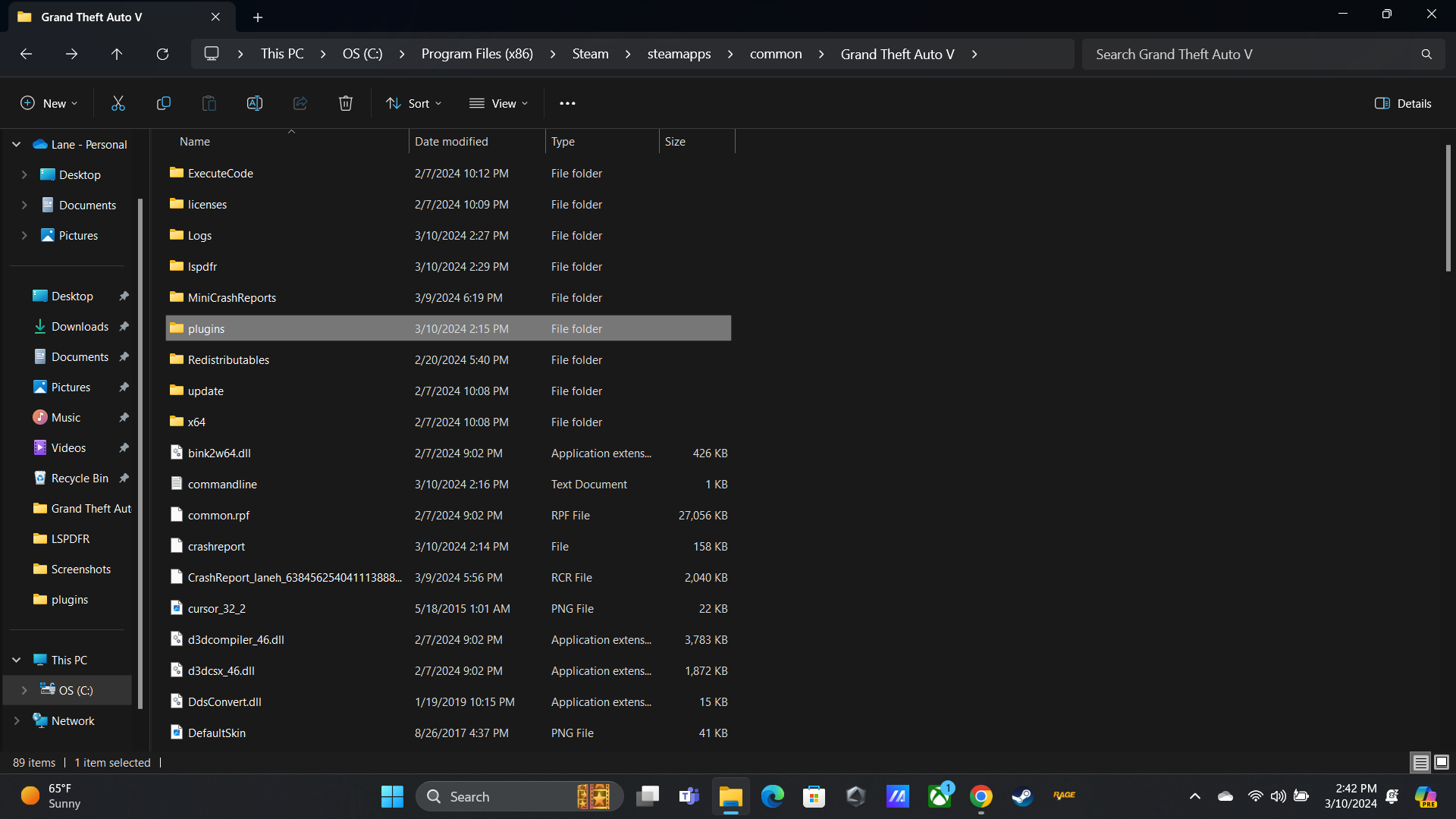Image resolution: width=1456 pixels, height=819 pixels.
Task: Toggle the Details pane
Action: pos(1403,103)
